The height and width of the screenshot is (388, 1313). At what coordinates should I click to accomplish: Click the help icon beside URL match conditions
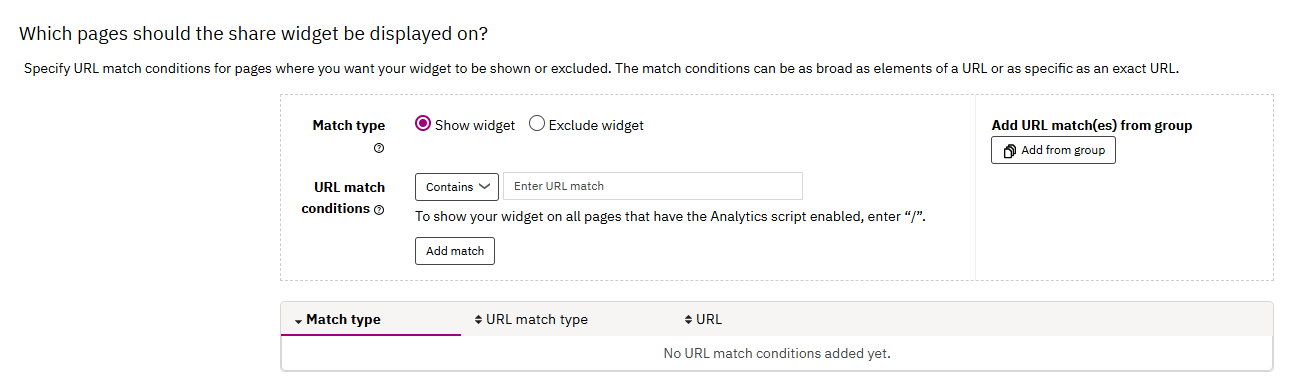[x=379, y=210]
